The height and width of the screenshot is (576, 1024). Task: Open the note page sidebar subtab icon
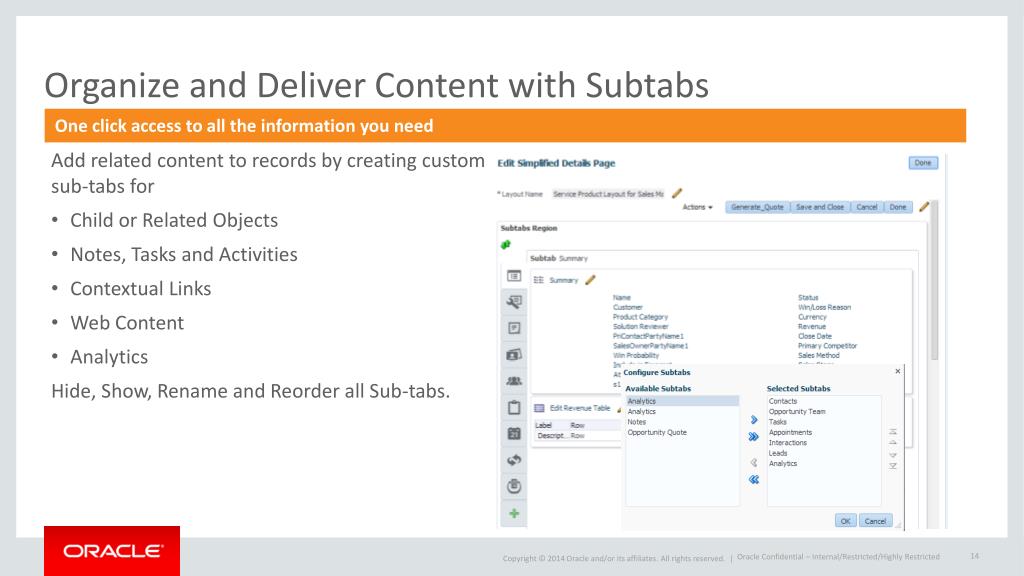point(514,328)
